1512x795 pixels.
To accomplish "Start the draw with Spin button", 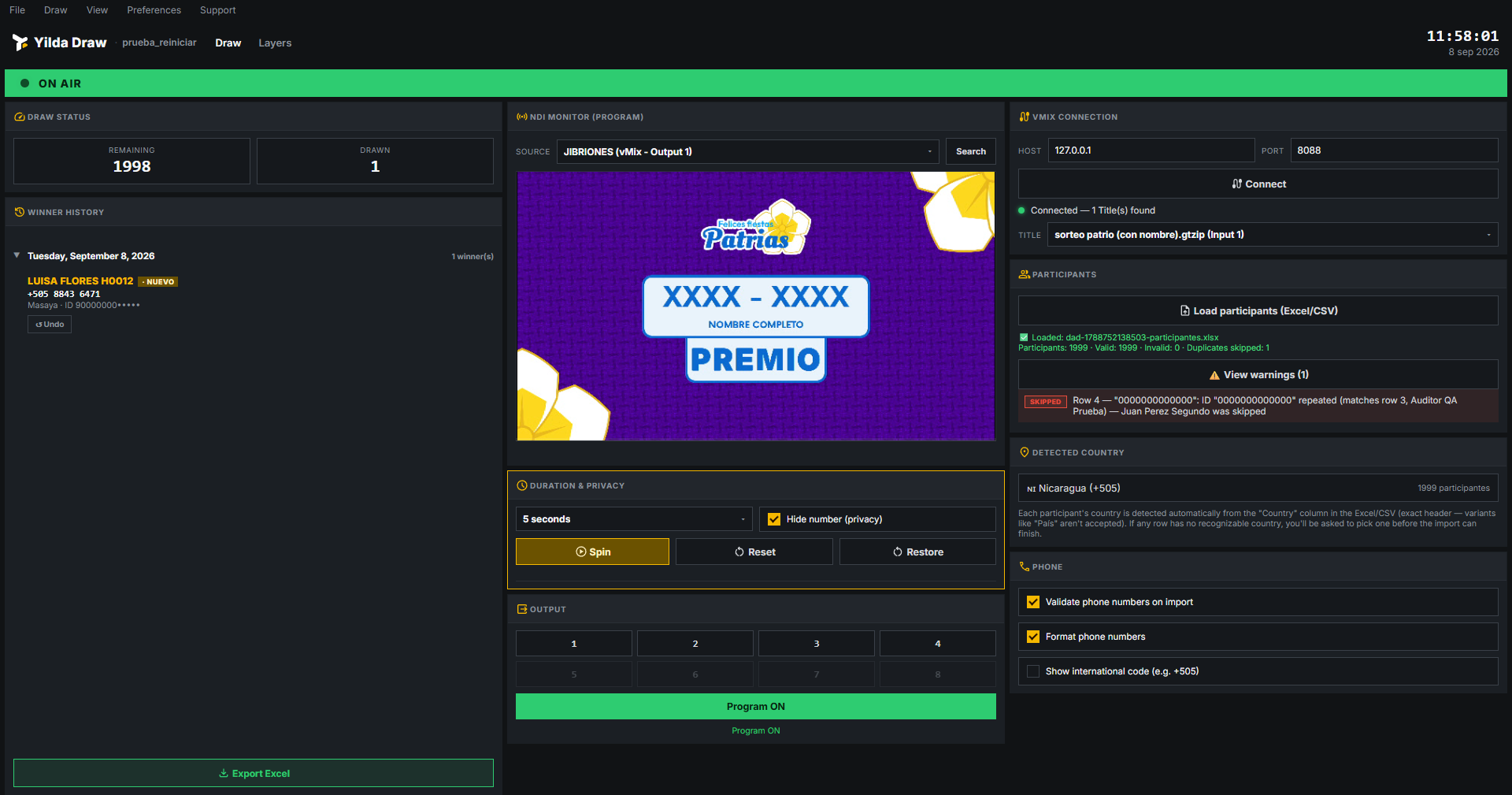I will tap(592, 552).
